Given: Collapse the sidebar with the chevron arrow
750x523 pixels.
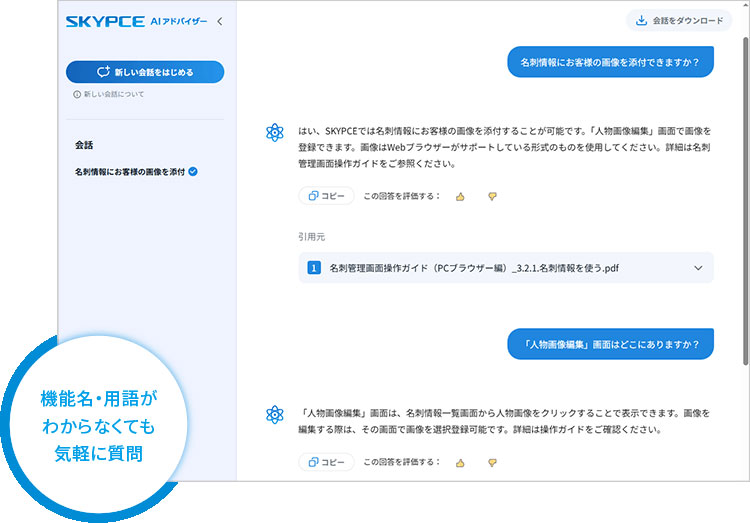Looking at the screenshot, I should [x=220, y=21].
